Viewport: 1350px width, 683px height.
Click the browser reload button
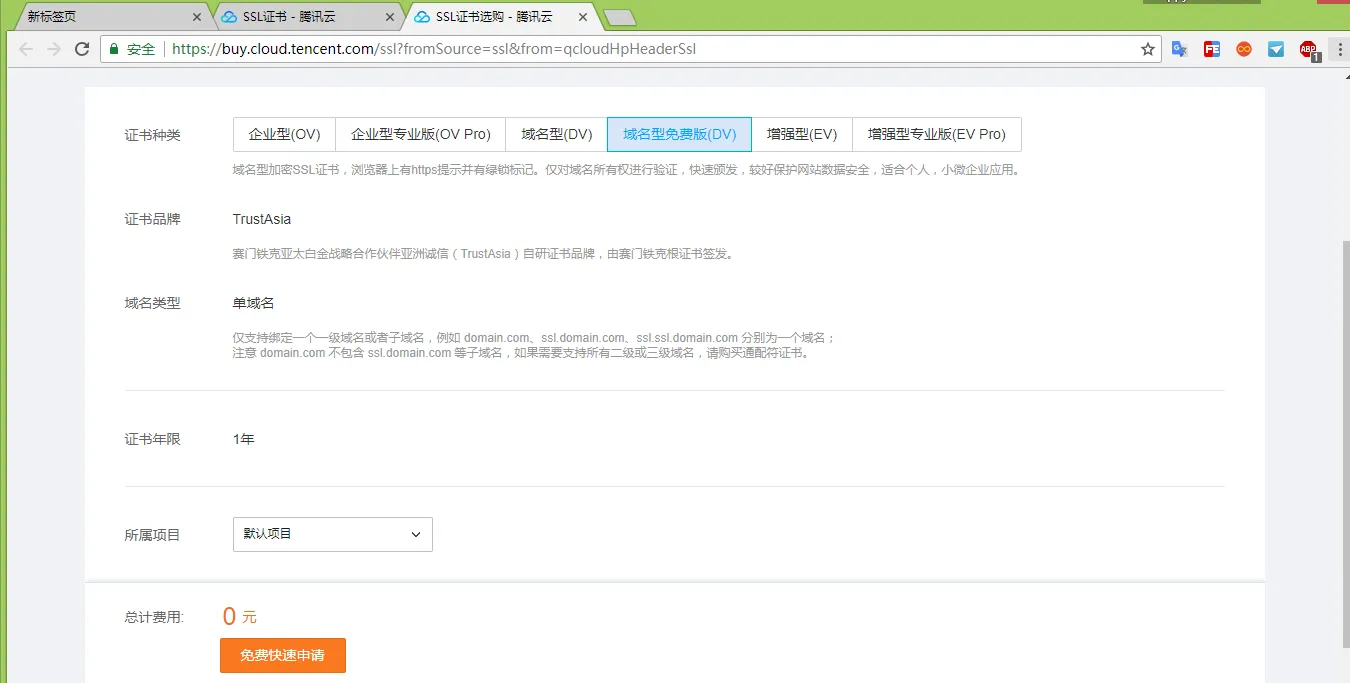(x=82, y=49)
